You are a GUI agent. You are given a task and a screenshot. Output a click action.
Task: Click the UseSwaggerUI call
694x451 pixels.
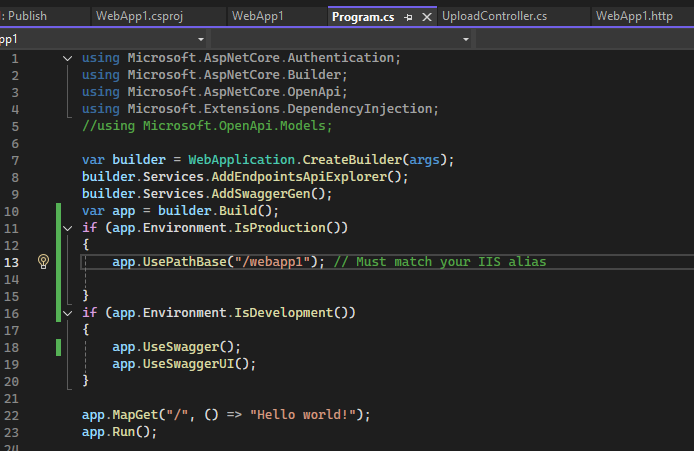coord(188,364)
